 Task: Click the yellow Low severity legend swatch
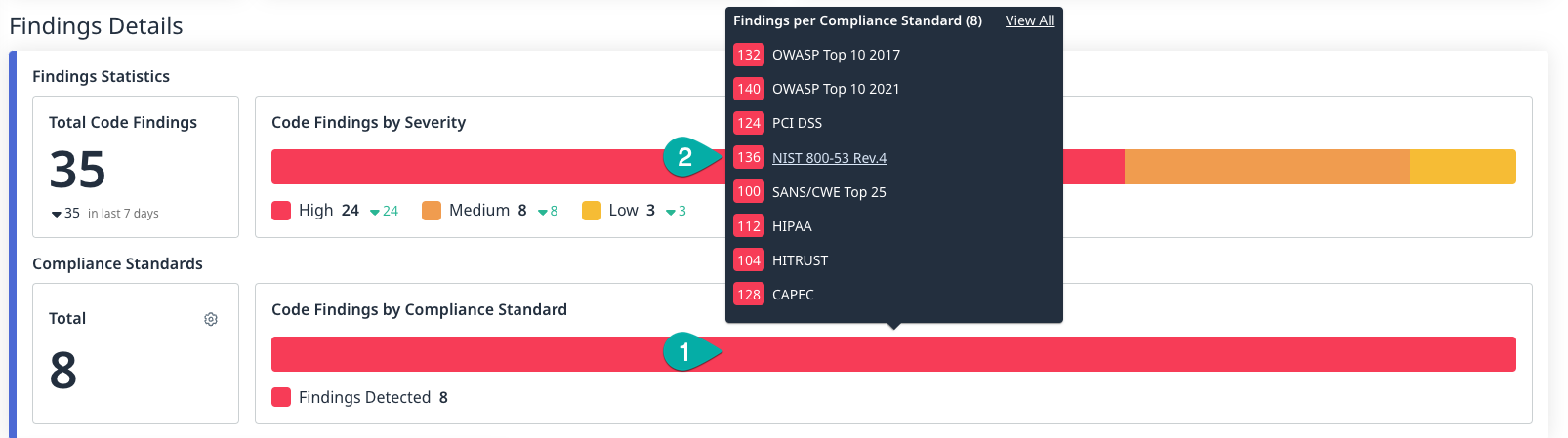(x=591, y=211)
